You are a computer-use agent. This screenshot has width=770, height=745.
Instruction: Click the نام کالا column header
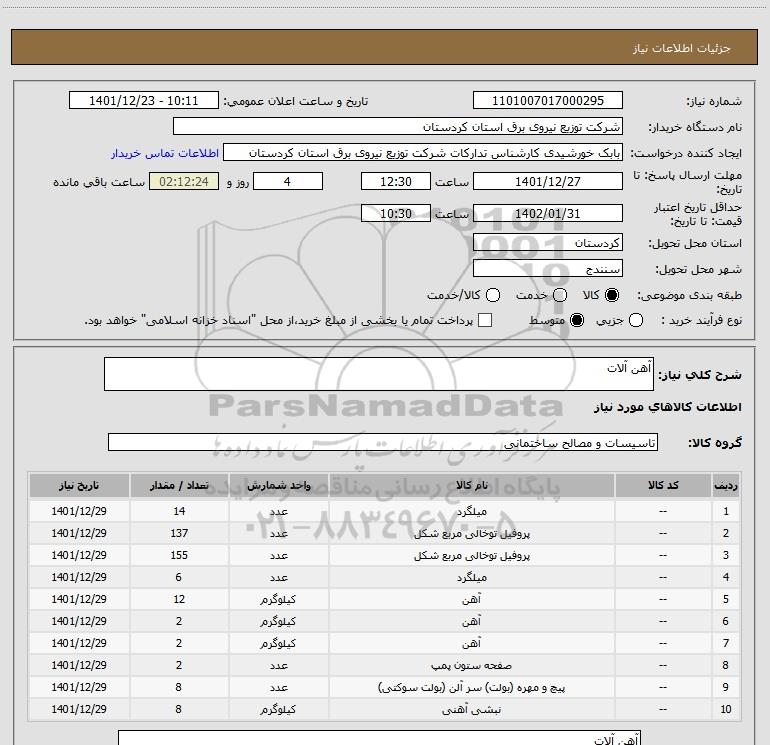pyautogui.click(x=471, y=485)
